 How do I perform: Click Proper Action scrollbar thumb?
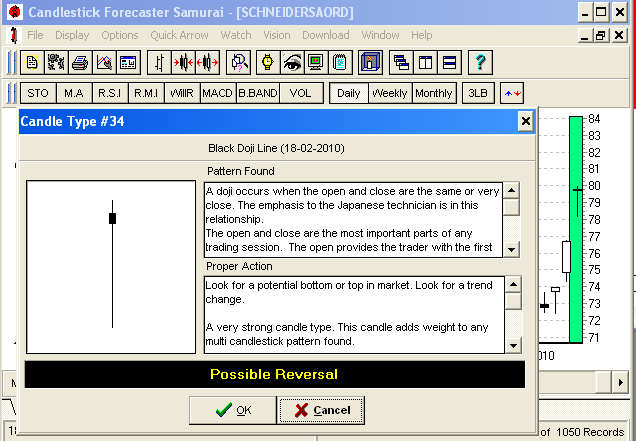(x=514, y=301)
